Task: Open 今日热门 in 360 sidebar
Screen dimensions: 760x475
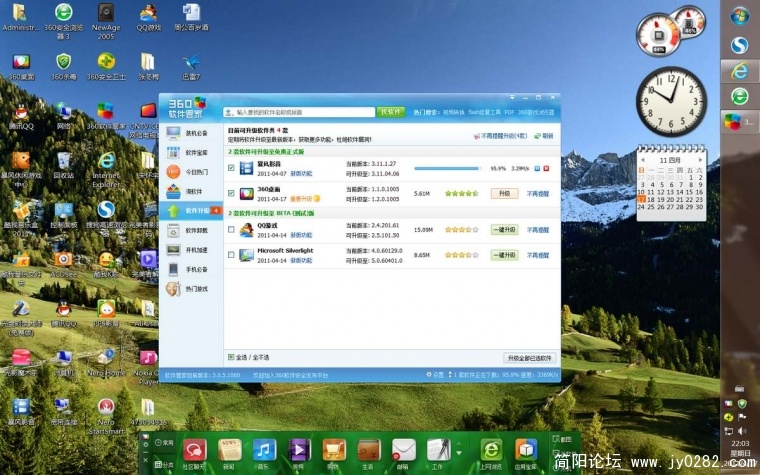Action: (x=191, y=172)
